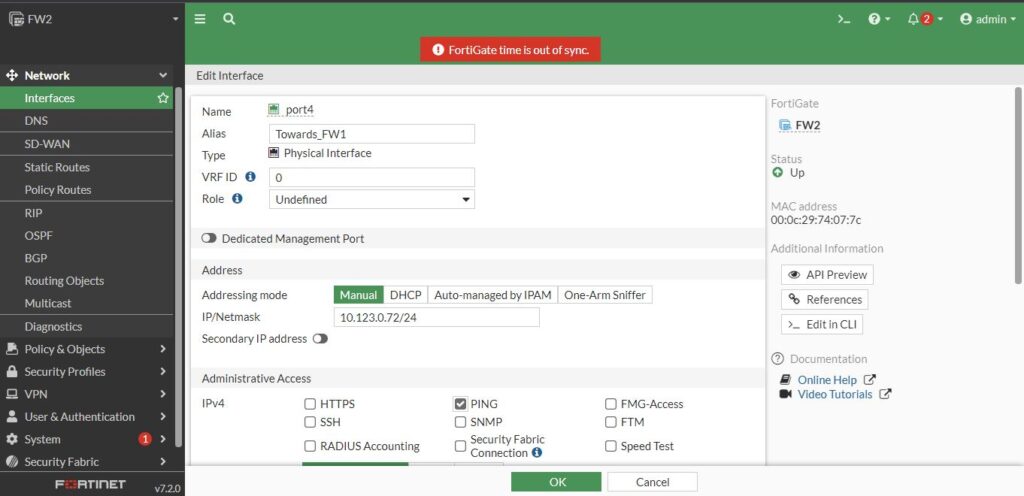Click the search magnifier icon
Screen dimensions: 1024x496
(x=229, y=19)
